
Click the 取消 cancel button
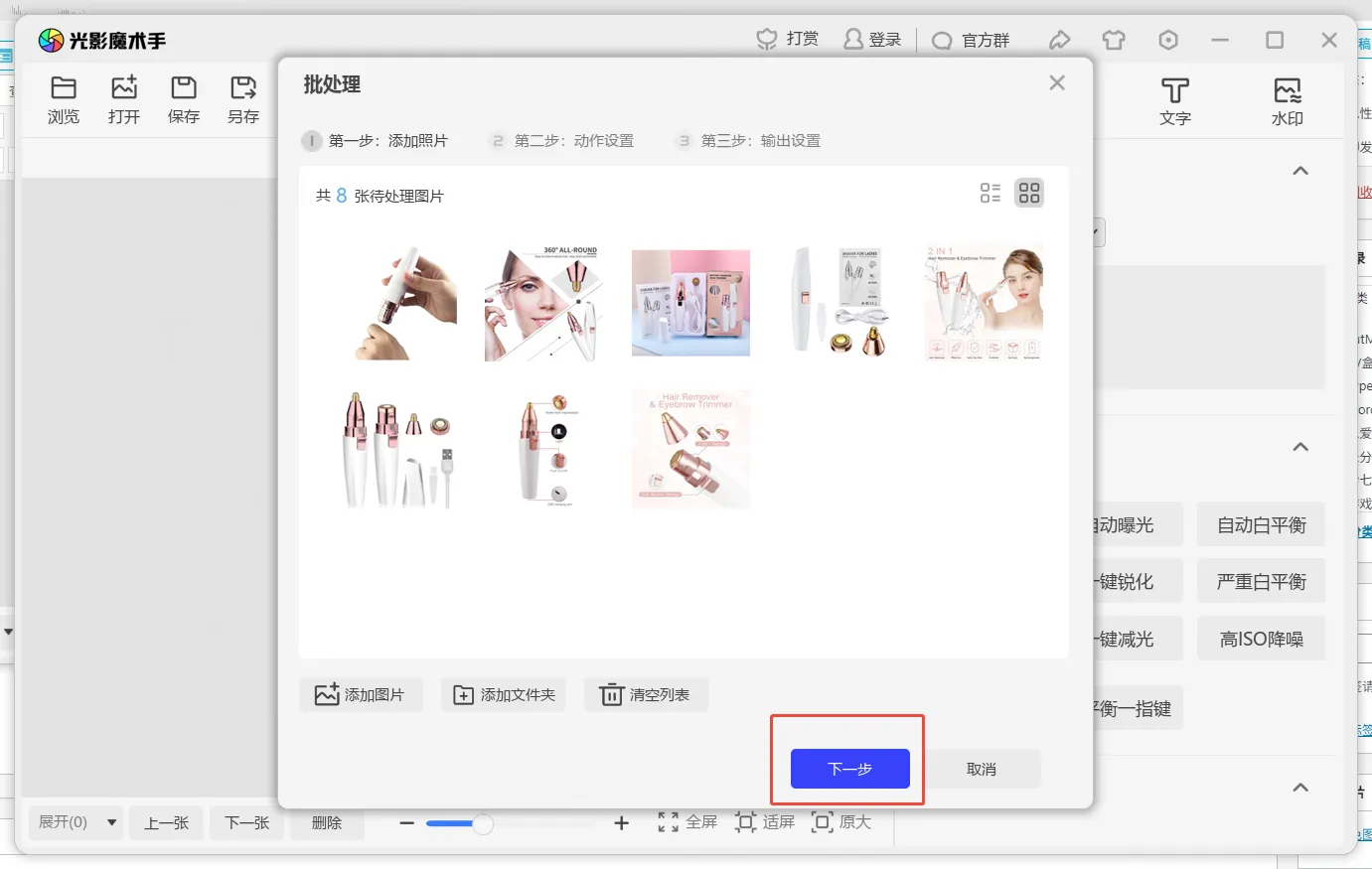(x=982, y=769)
